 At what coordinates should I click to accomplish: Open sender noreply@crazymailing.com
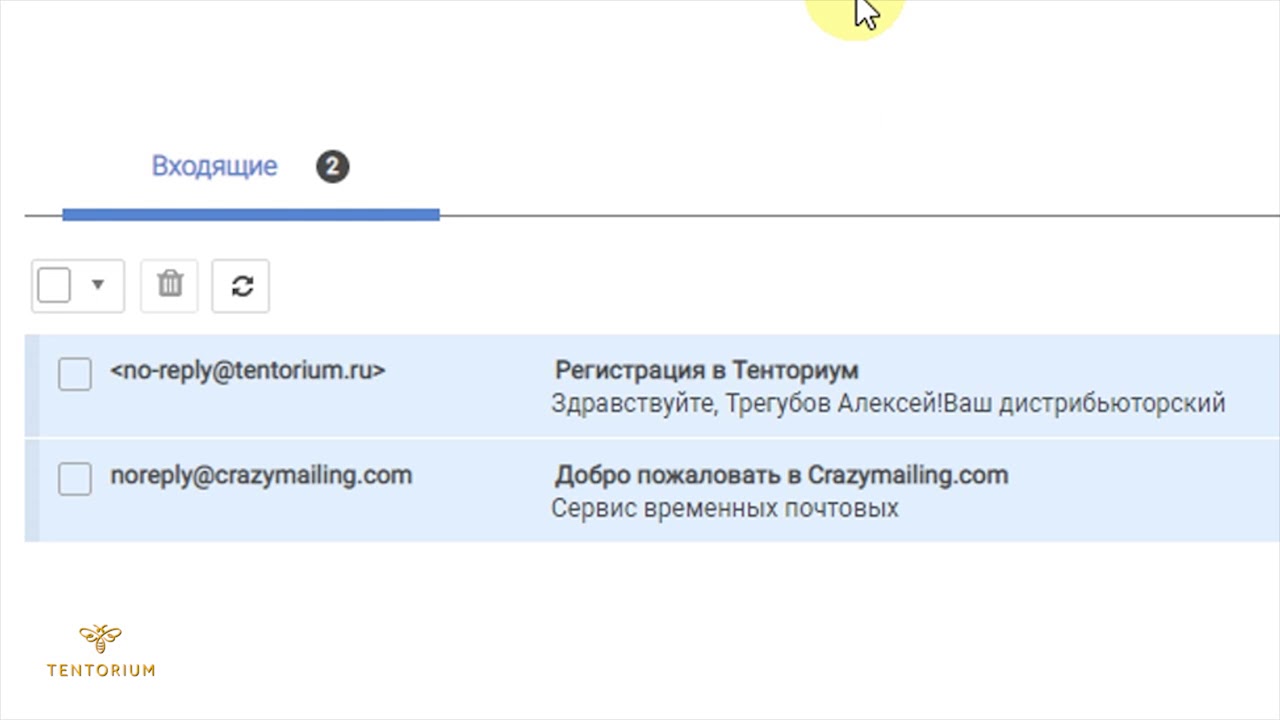tap(261, 475)
